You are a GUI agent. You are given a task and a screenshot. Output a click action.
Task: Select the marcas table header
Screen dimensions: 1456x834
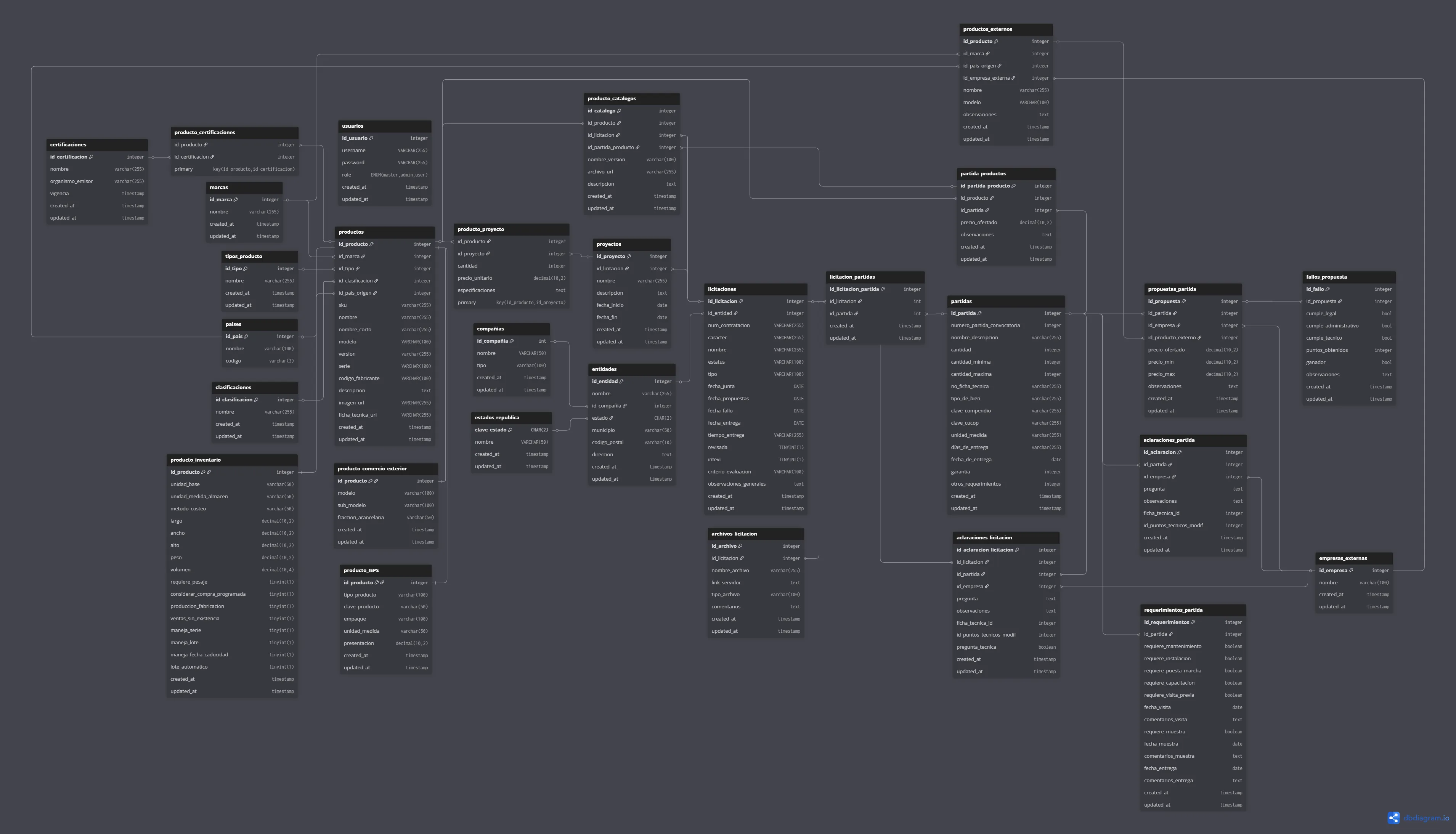[x=245, y=187]
